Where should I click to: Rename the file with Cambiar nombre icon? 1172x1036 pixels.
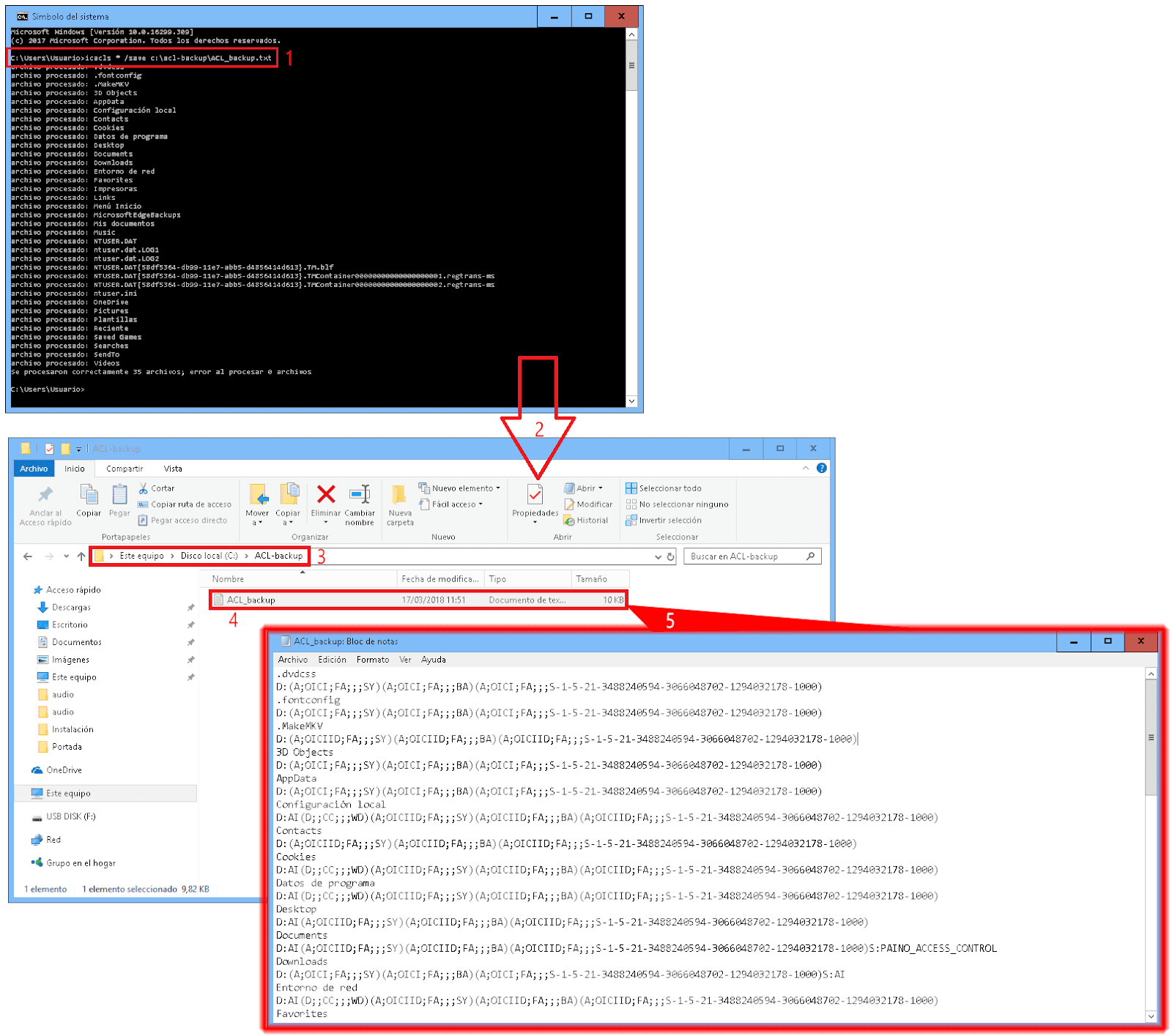(359, 502)
